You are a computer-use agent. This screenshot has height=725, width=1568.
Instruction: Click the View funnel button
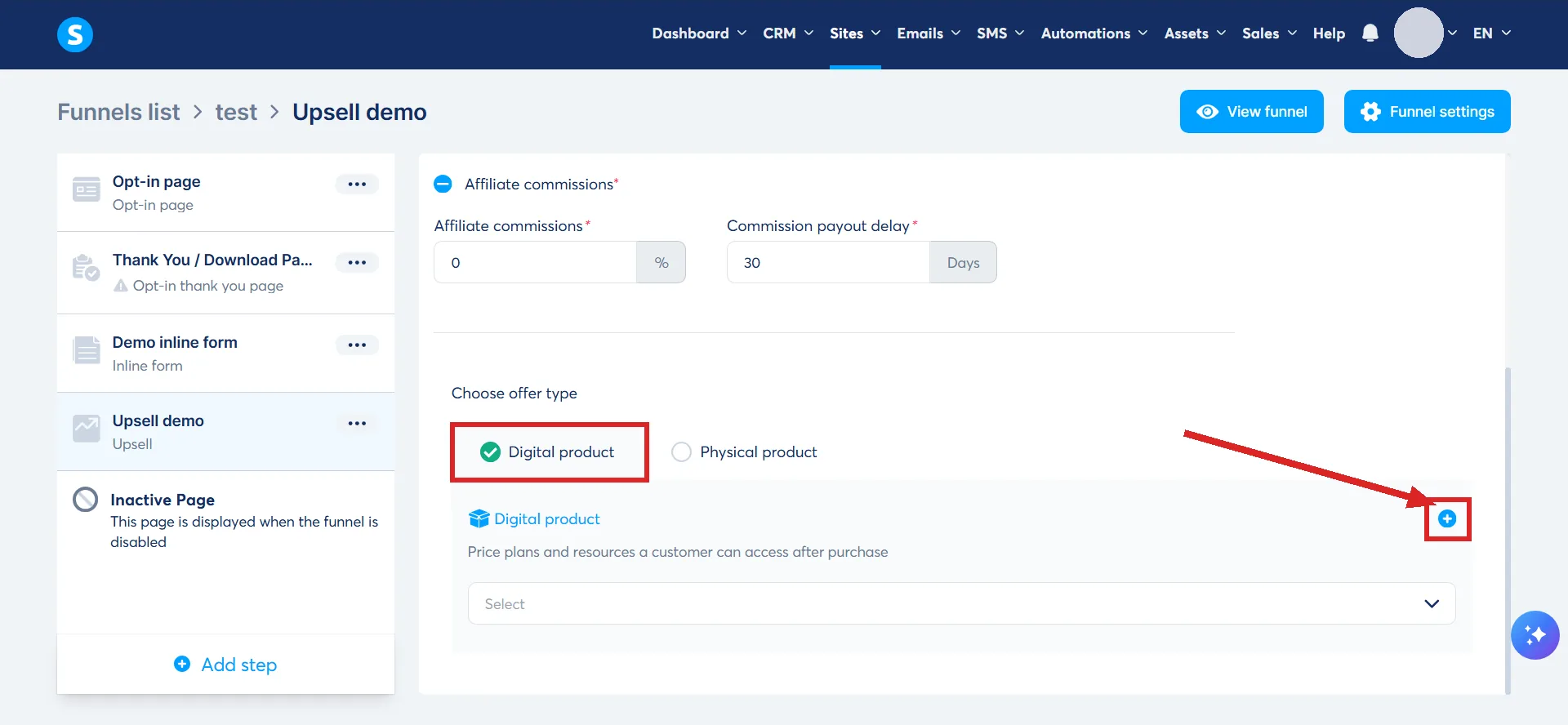click(1251, 111)
